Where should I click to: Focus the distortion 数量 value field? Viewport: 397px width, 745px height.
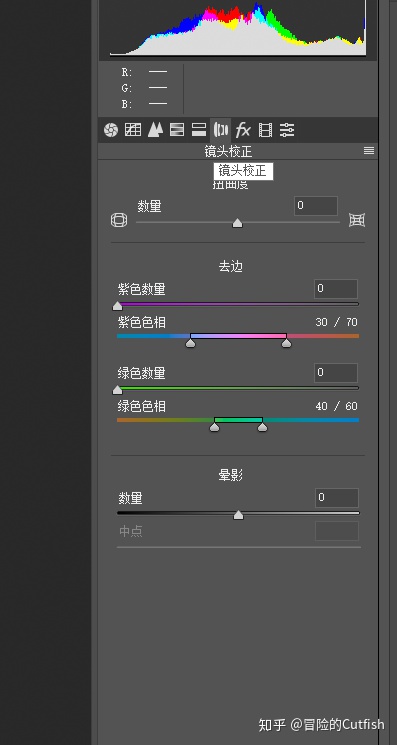(316, 206)
